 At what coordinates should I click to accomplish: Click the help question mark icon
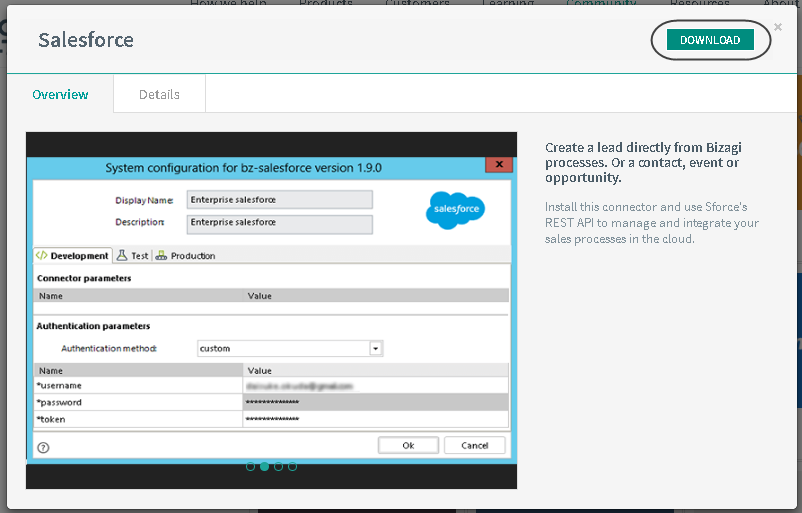[43, 448]
